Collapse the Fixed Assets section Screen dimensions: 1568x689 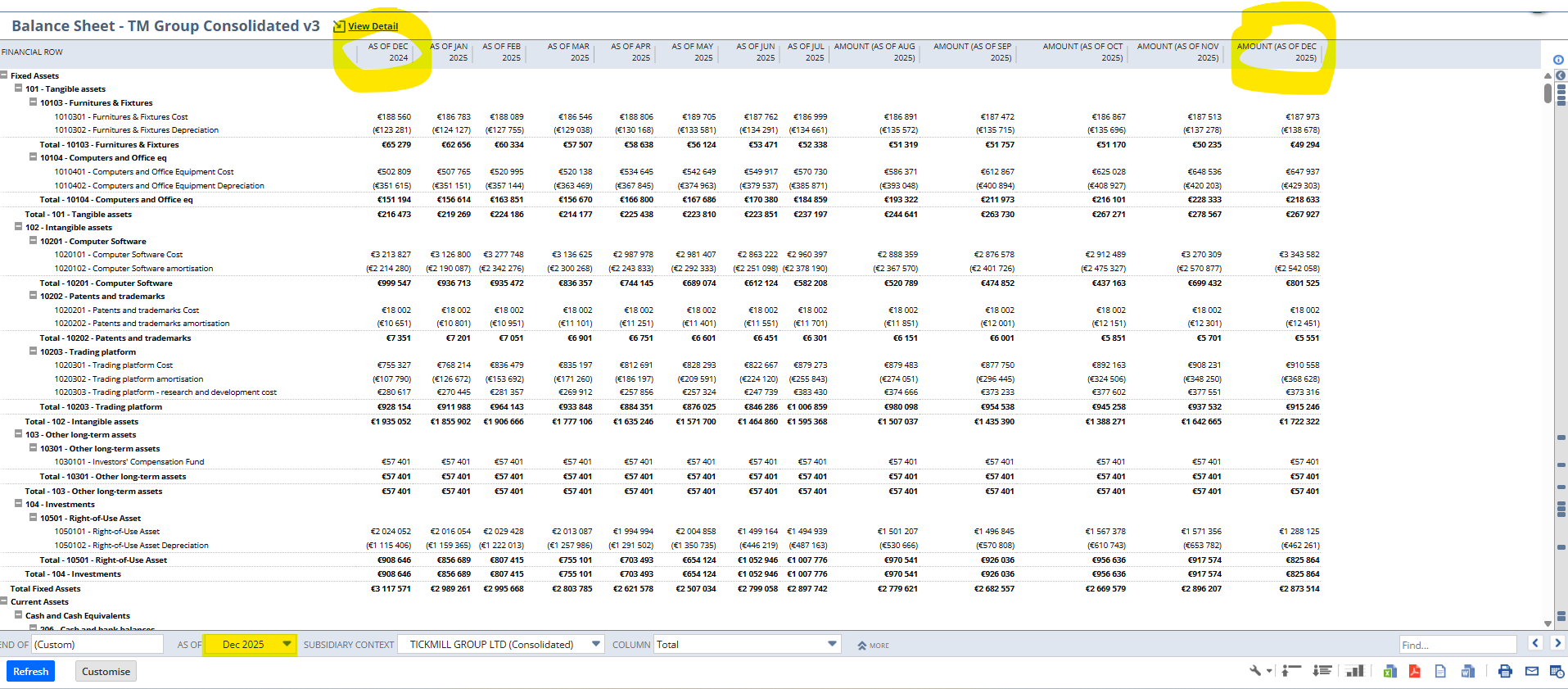[4, 75]
